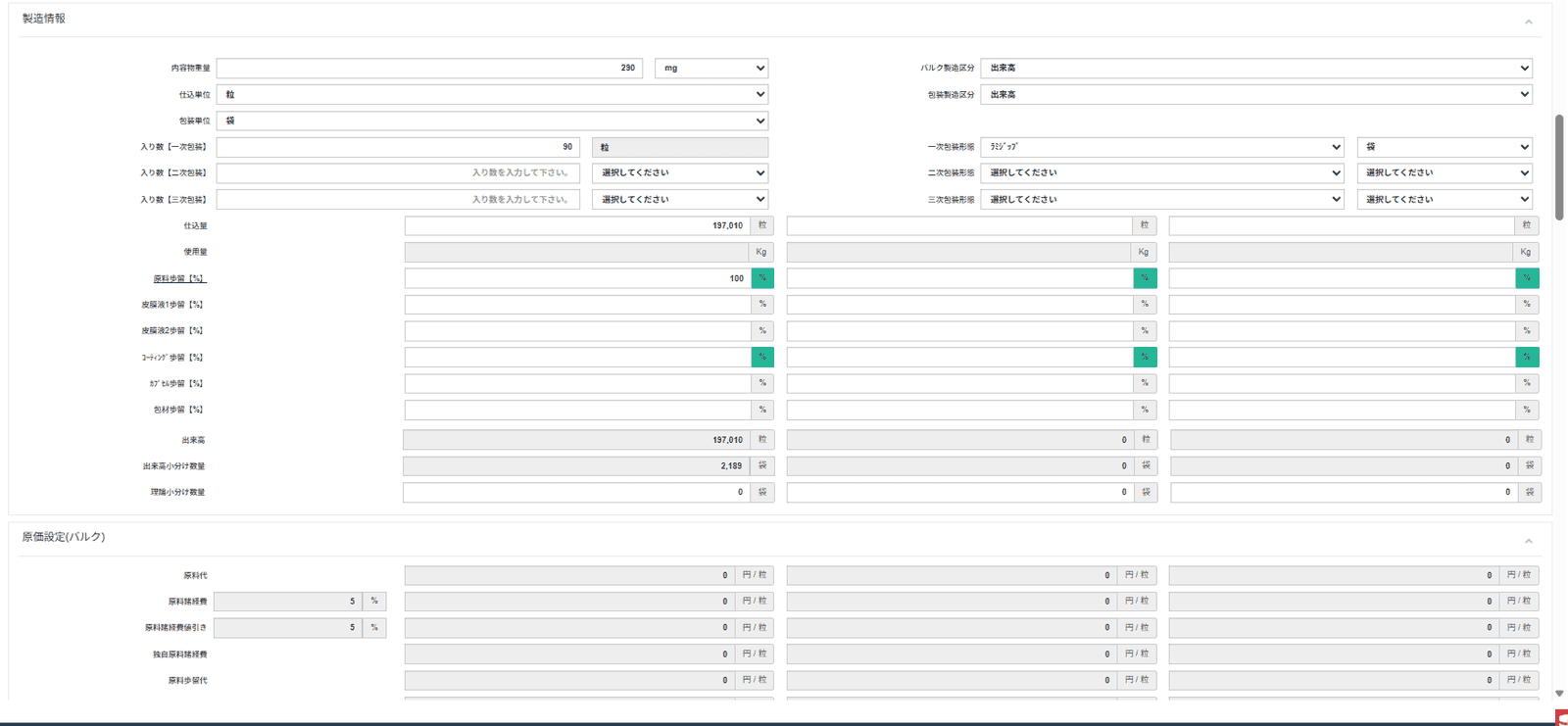The width and height of the screenshot is (1568, 726).
Task: Click the green % button beside 原料歩留 100
Action: 762,278
